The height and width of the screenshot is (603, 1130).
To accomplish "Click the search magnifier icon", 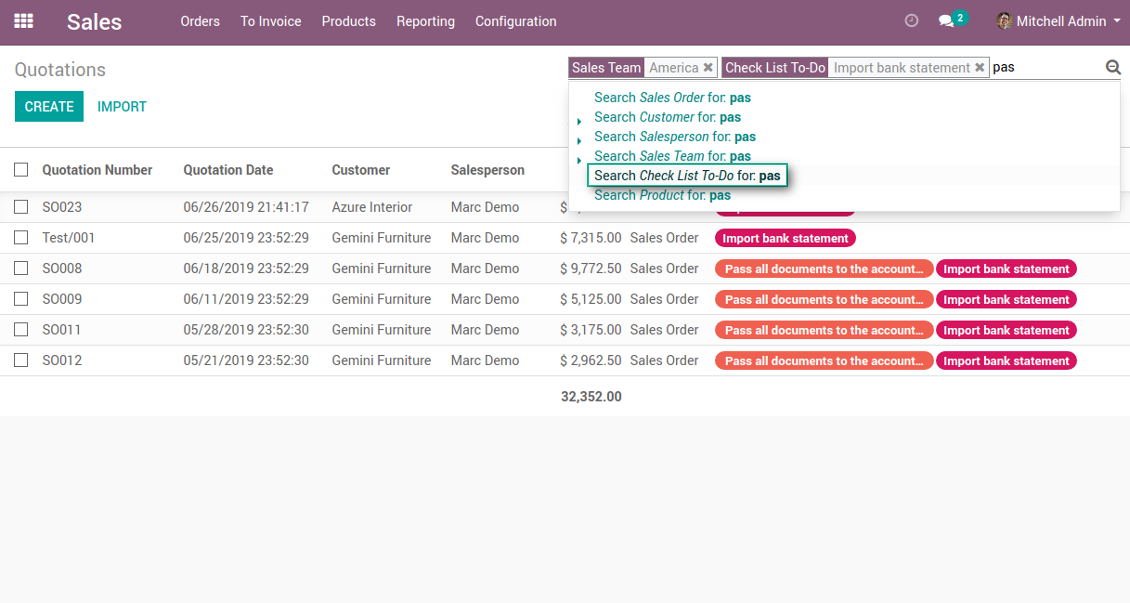I will pyautogui.click(x=1113, y=67).
